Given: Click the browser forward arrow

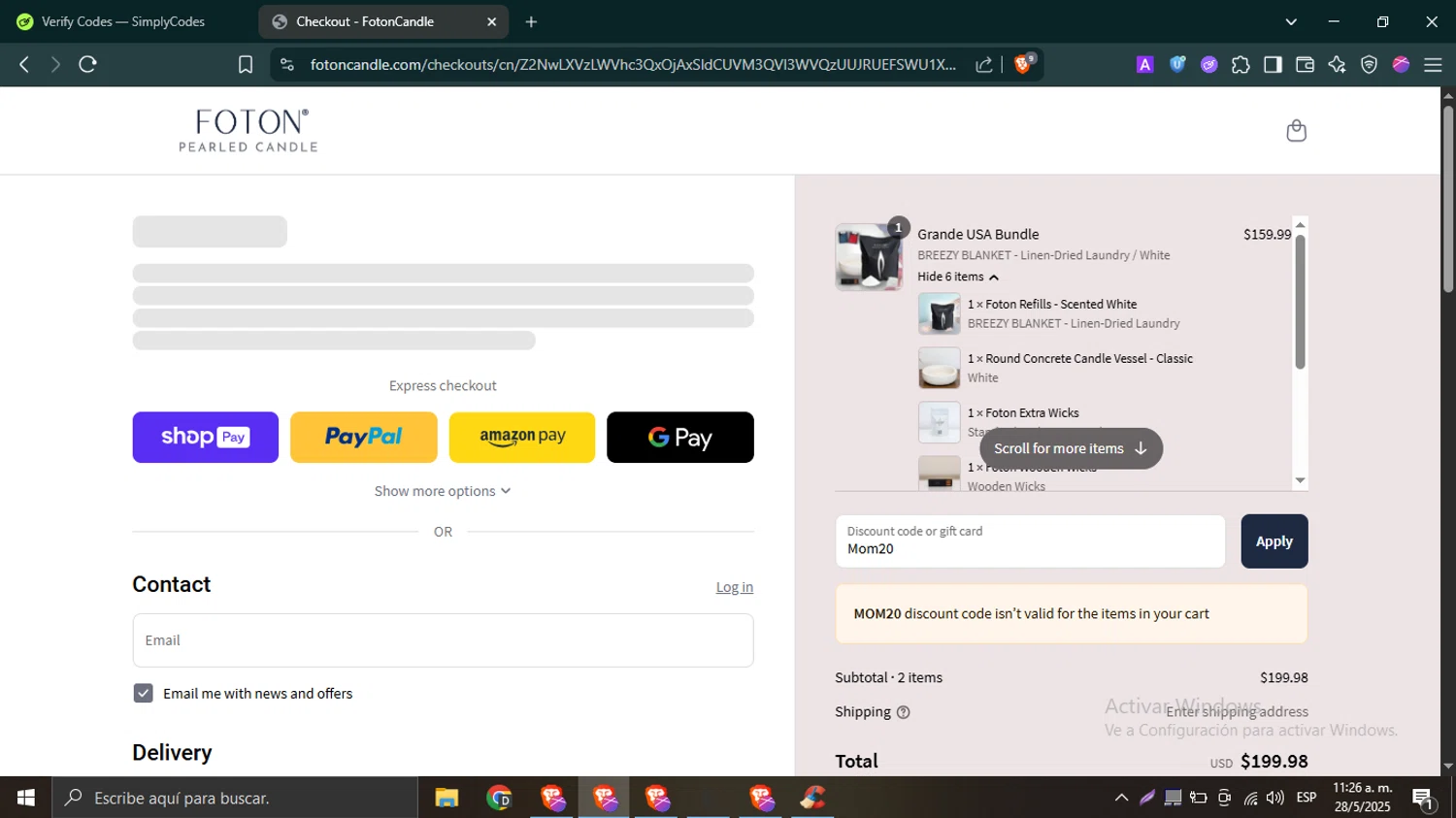Looking at the screenshot, I should (55, 64).
